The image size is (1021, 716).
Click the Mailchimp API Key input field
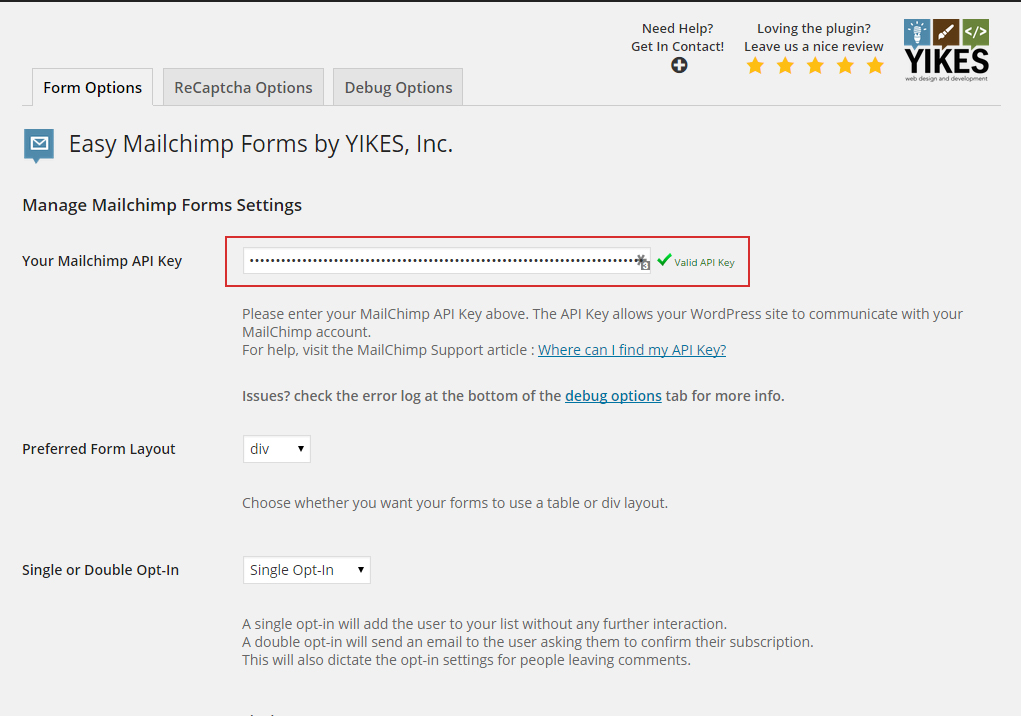[x=446, y=261]
